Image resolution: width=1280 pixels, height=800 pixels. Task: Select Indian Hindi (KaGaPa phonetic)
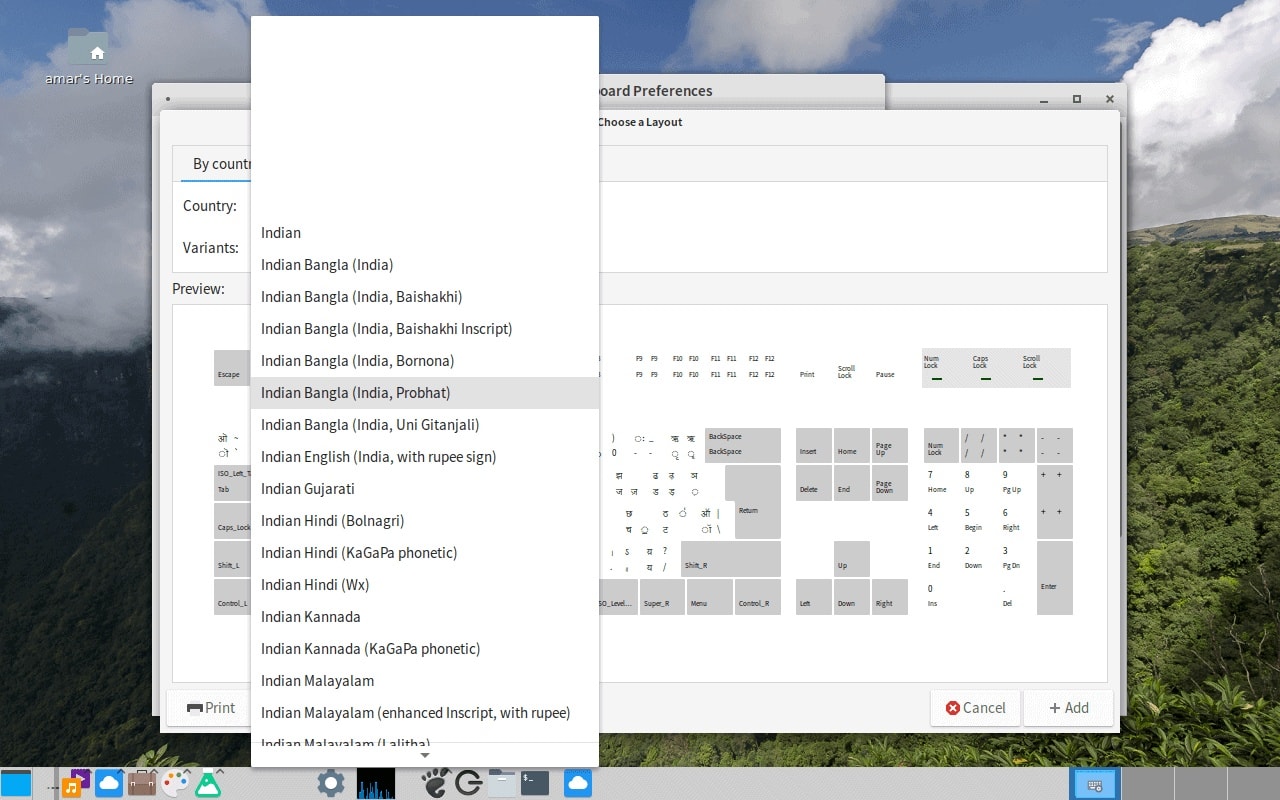[425, 553]
